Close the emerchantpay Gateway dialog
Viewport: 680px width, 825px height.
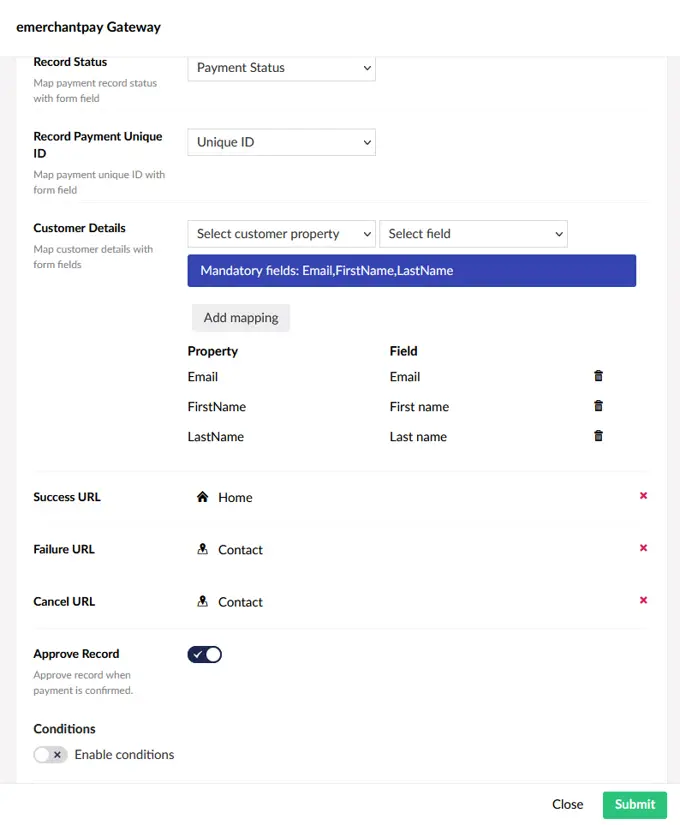click(x=567, y=804)
